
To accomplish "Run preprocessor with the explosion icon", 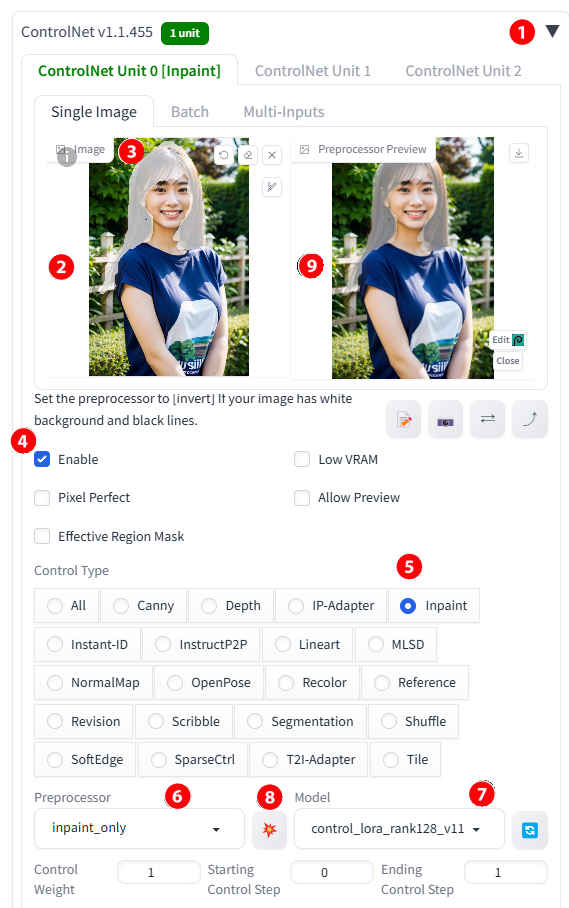I will [270, 829].
